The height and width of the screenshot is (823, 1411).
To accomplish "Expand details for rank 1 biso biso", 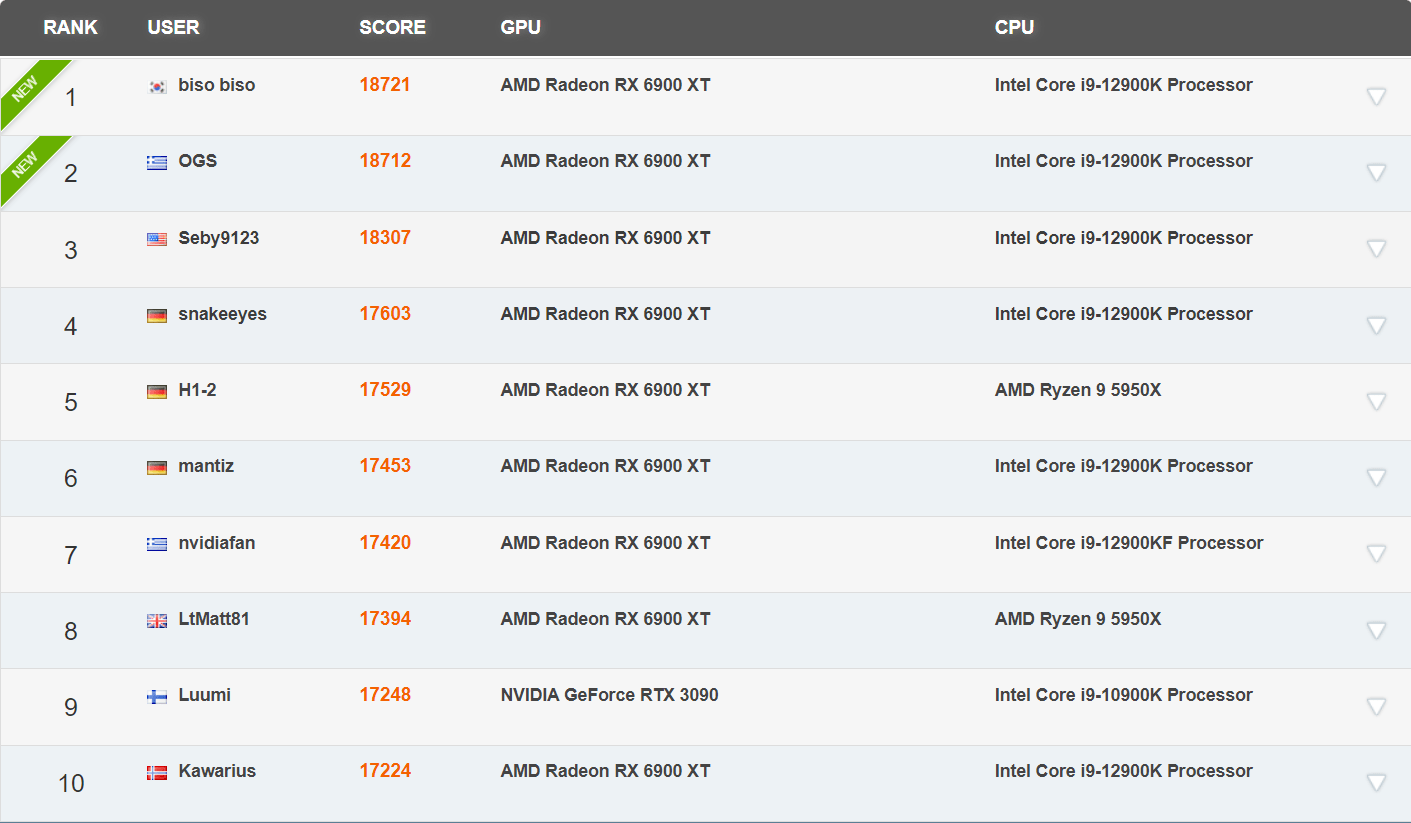I will (1378, 95).
